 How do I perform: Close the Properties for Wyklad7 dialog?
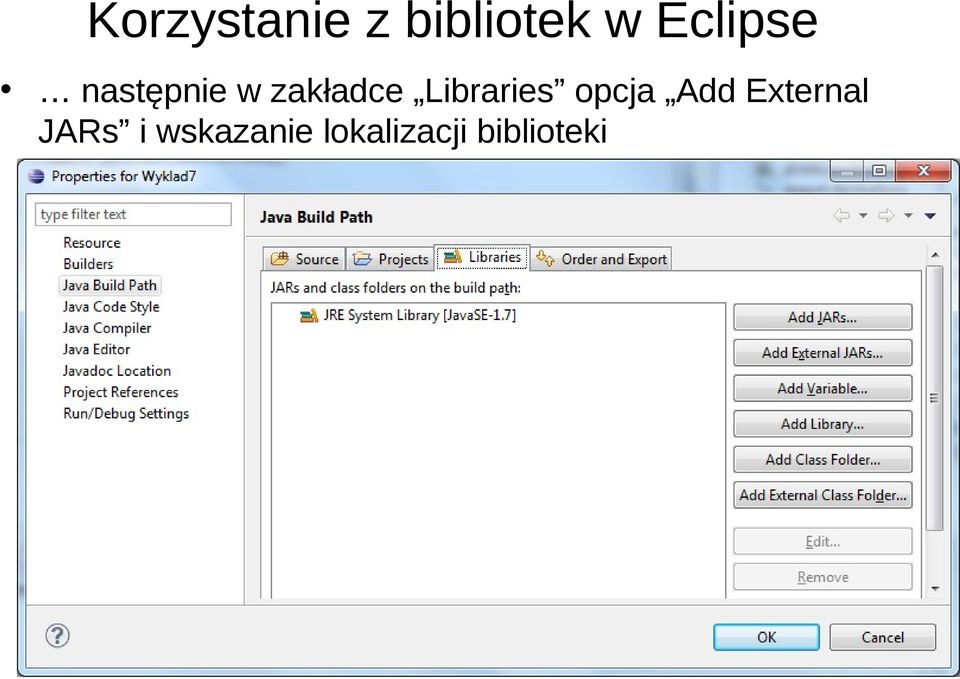(x=924, y=171)
